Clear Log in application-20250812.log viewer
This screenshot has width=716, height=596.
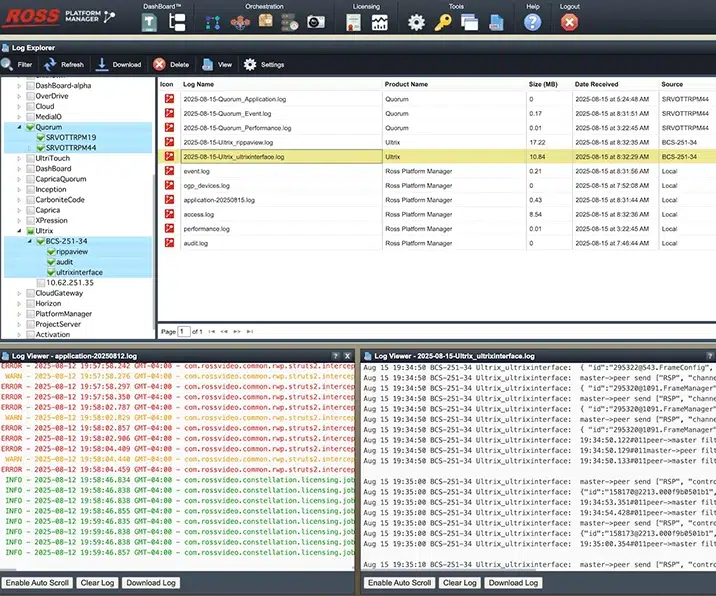[97, 583]
